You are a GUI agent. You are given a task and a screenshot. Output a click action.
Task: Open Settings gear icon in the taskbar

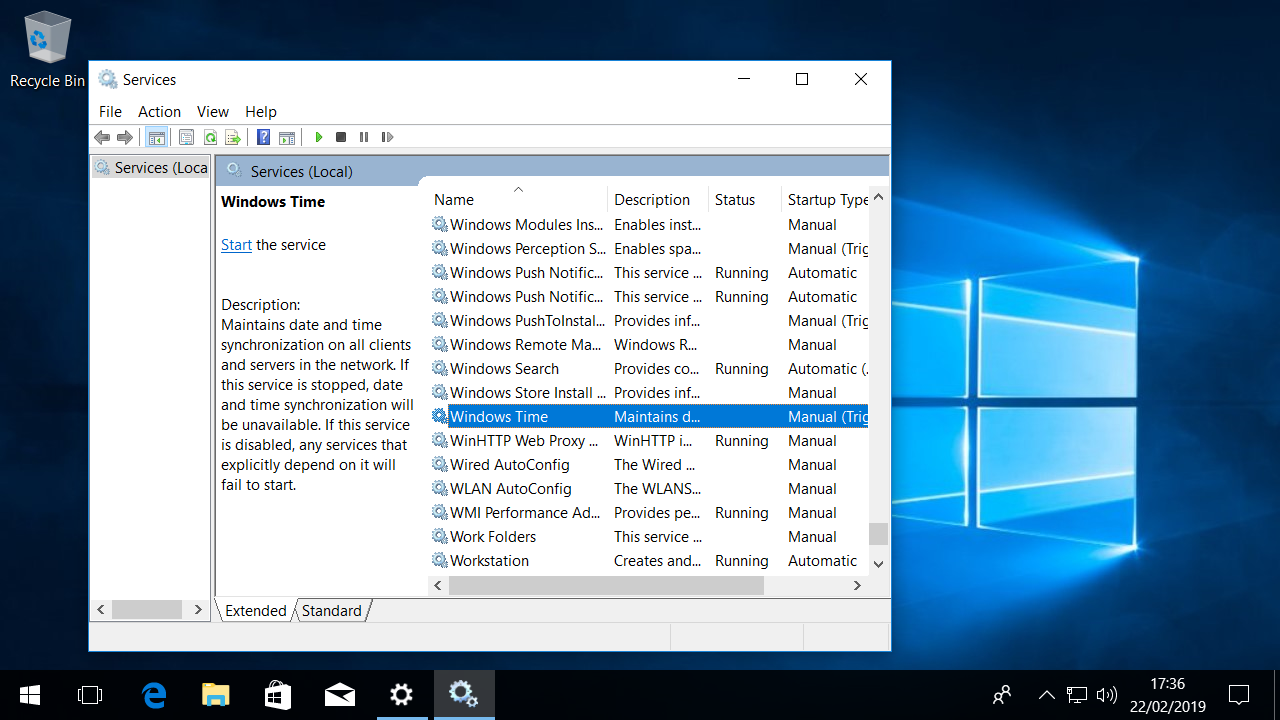[402, 695]
